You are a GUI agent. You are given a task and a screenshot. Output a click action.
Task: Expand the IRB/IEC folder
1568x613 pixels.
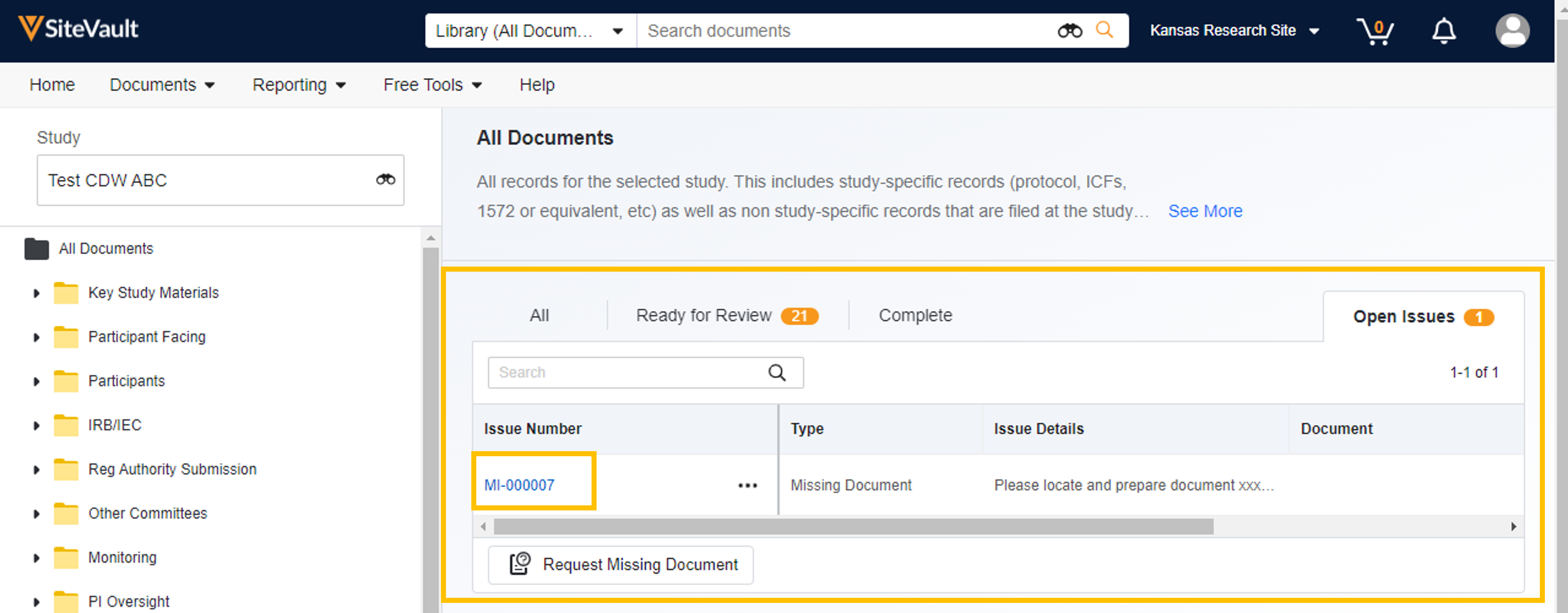pyautogui.click(x=36, y=426)
